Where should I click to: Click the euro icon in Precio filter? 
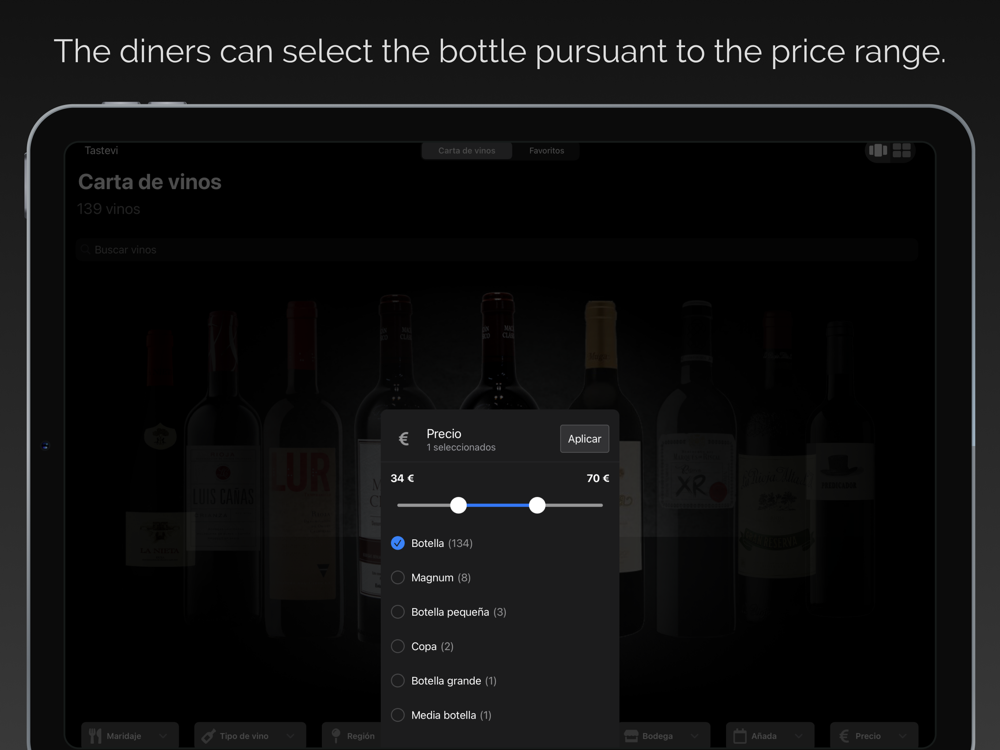[x=844, y=736]
